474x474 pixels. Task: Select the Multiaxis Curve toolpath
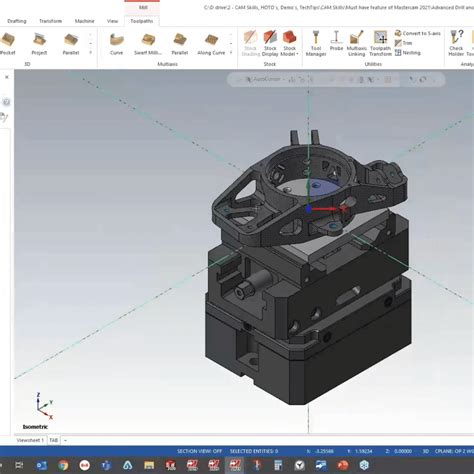[116, 43]
